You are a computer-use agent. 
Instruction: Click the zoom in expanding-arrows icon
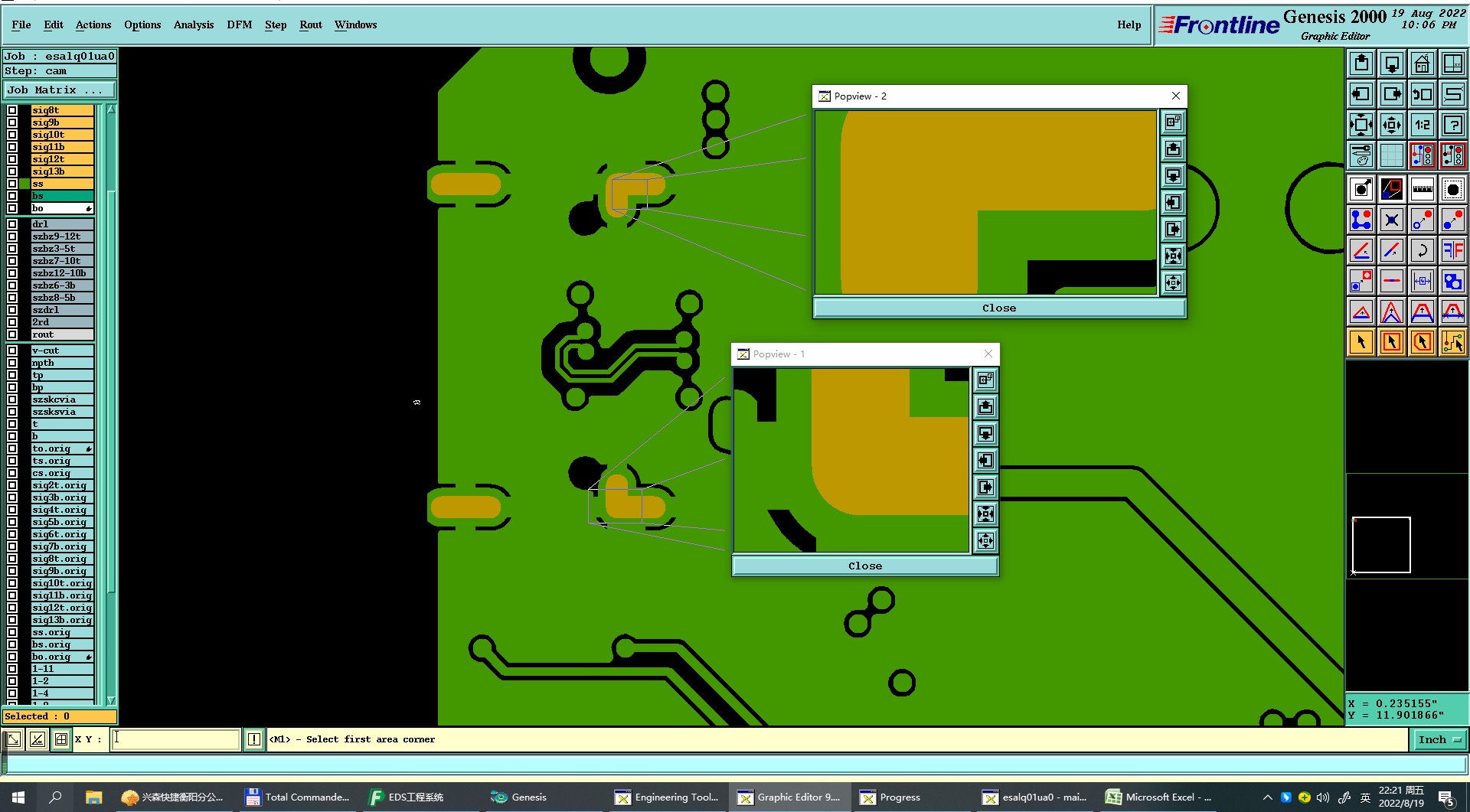1361,125
